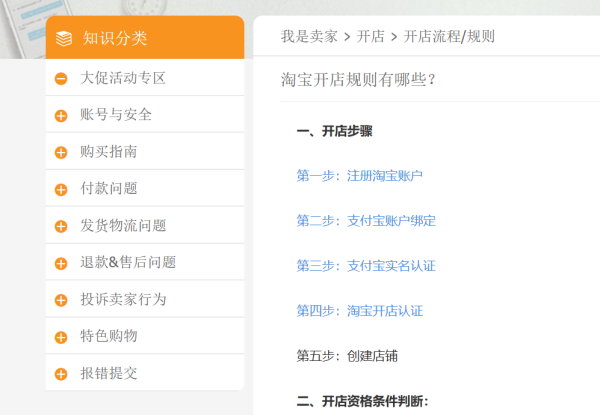Image resolution: width=600 pixels, height=415 pixels.
Task: Open link 第一步：注册淘宝账户
Action: (360, 176)
